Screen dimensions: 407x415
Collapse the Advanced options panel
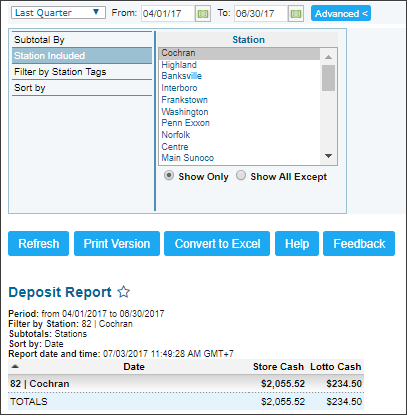(341, 13)
